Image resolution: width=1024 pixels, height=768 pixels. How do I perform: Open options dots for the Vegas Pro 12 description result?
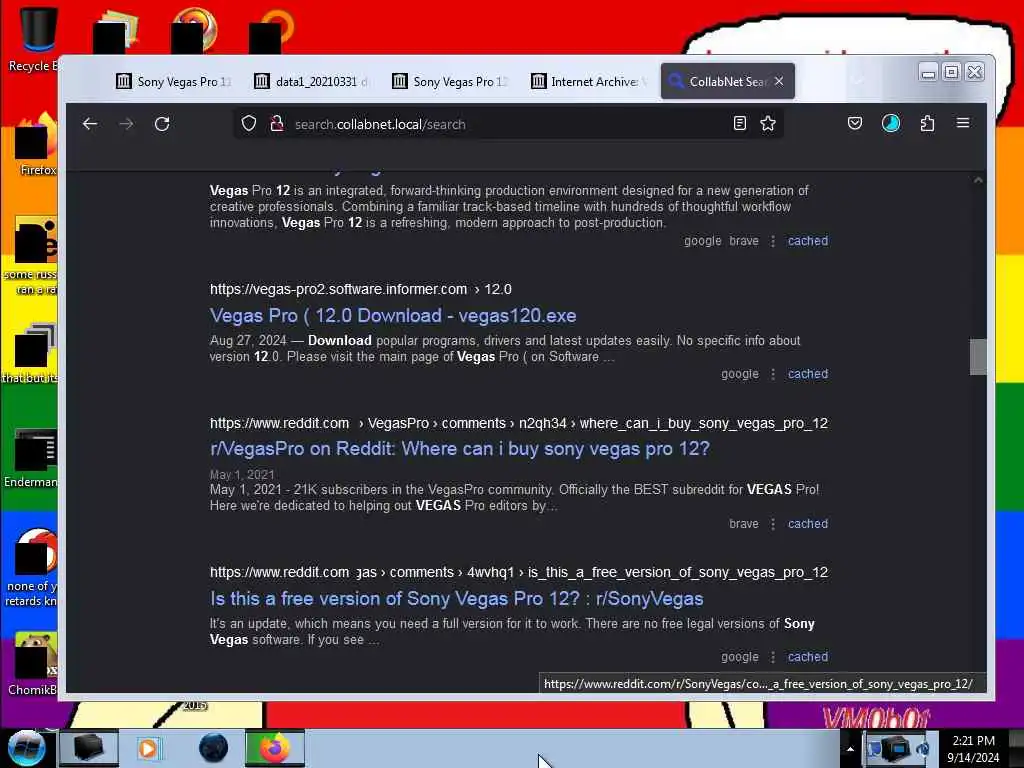pyautogui.click(x=773, y=241)
